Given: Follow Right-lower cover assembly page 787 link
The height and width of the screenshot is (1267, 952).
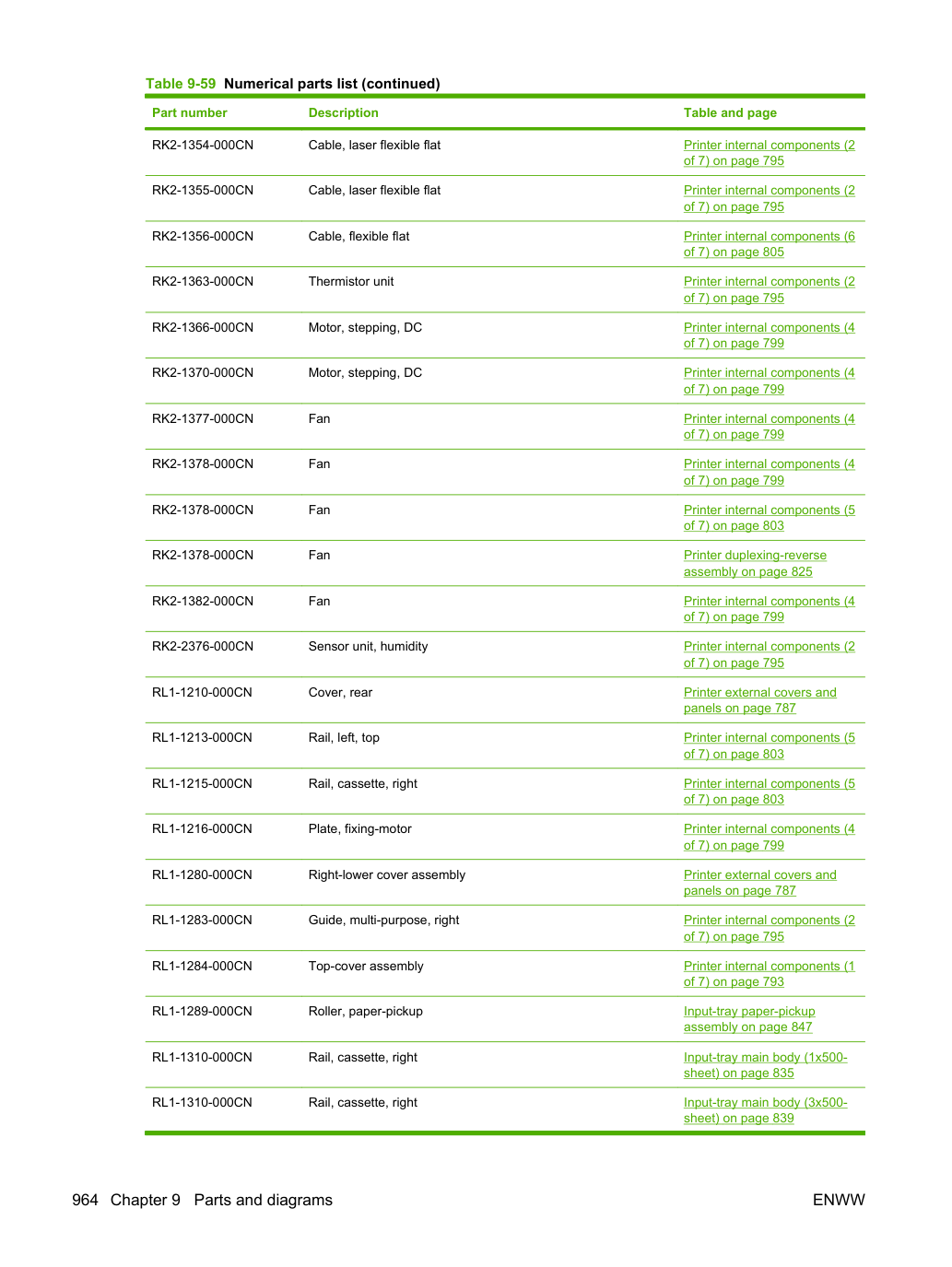Looking at the screenshot, I should (759, 883).
